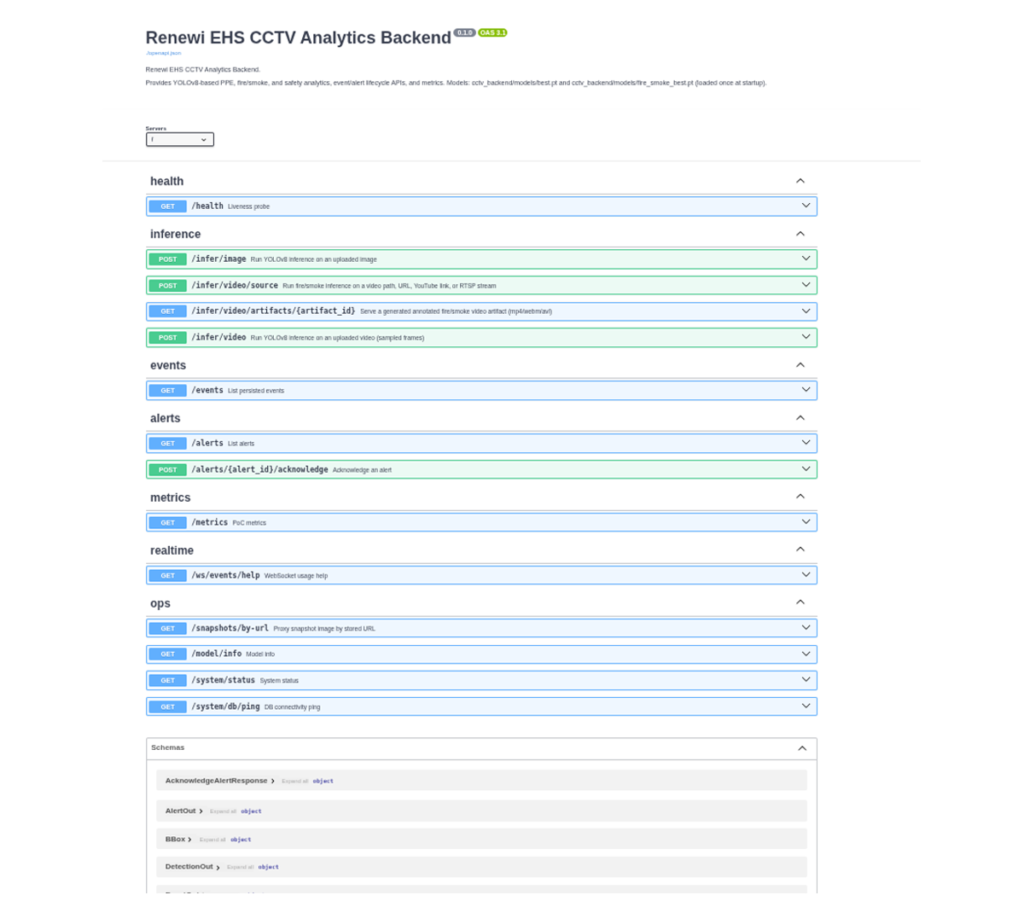
Task: Click Expand all beside BBox
Action: (212, 840)
